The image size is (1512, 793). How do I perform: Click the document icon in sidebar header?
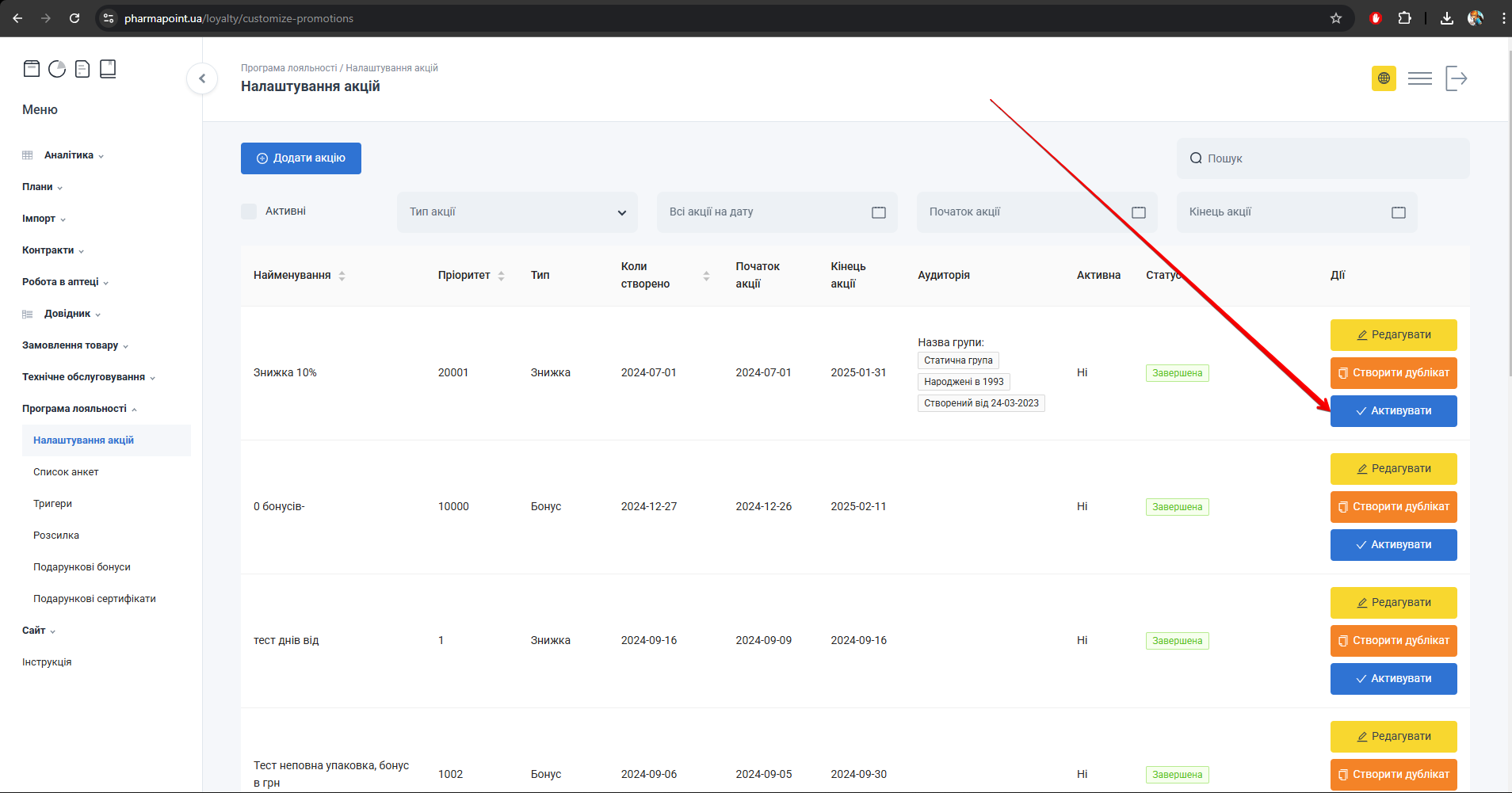(82, 69)
